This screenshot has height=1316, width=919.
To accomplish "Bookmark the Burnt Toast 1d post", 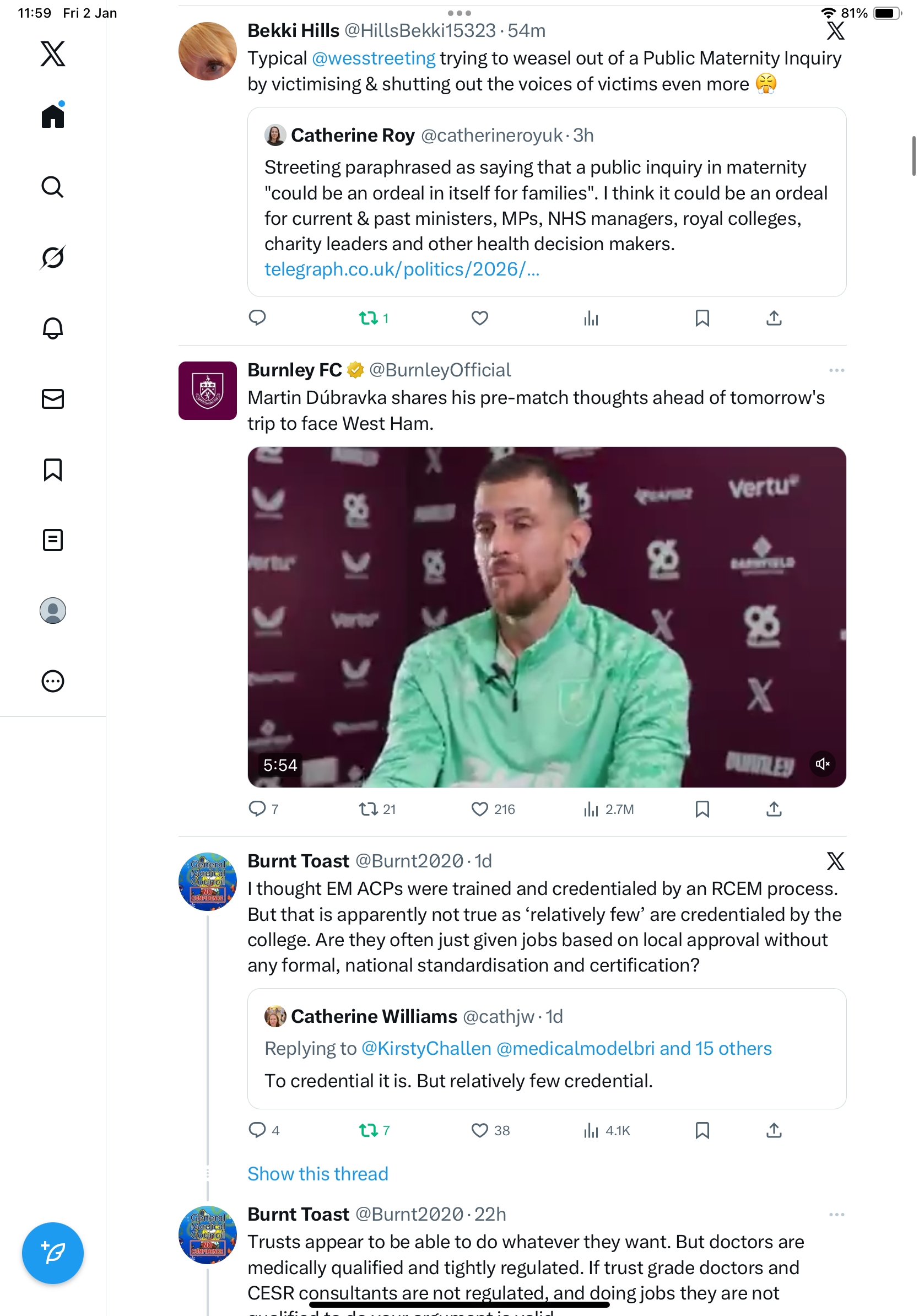I will 702,1130.
